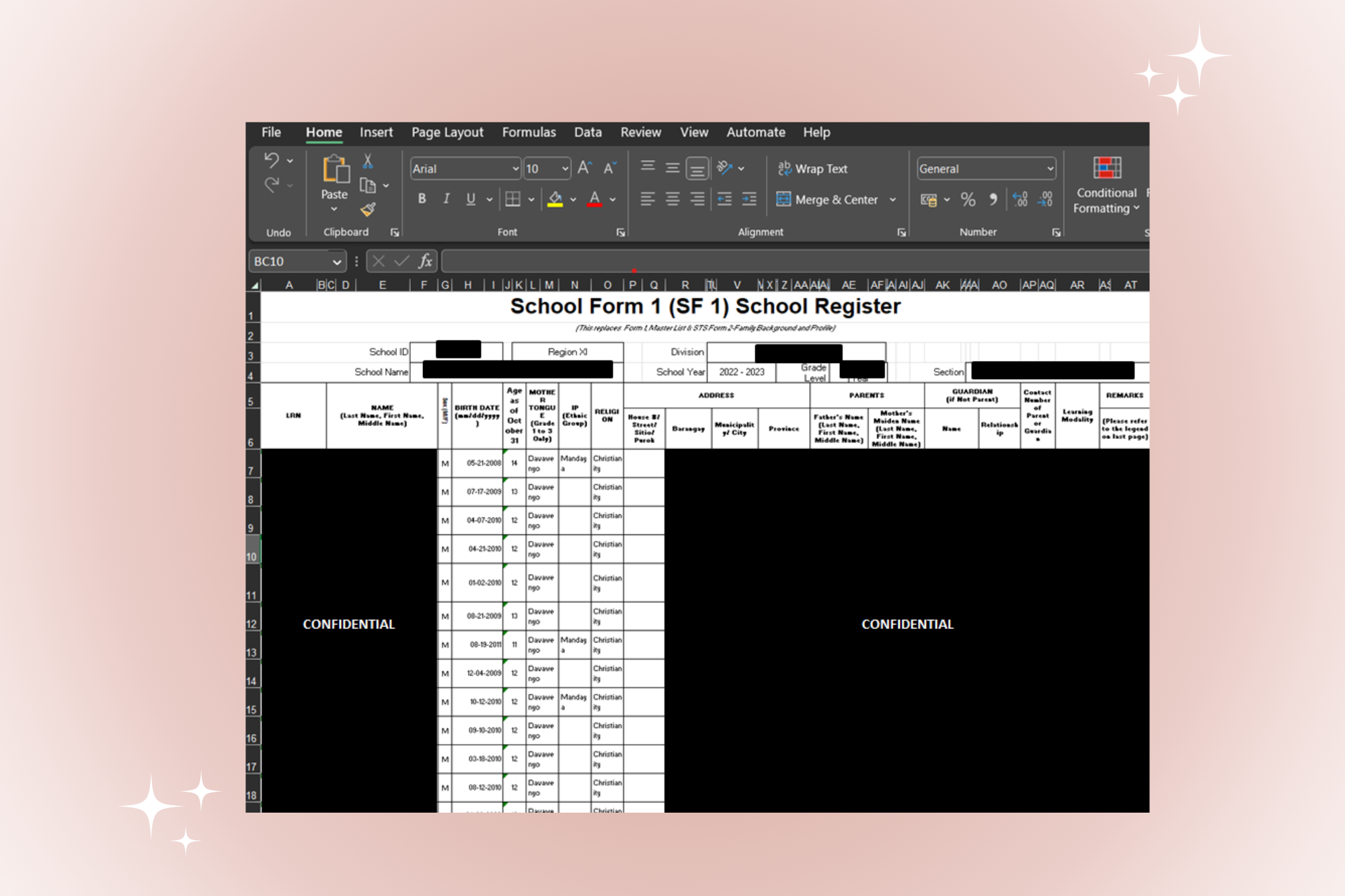This screenshot has width=1345, height=896.
Task: Toggle Bold formatting
Action: (x=422, y=199)
